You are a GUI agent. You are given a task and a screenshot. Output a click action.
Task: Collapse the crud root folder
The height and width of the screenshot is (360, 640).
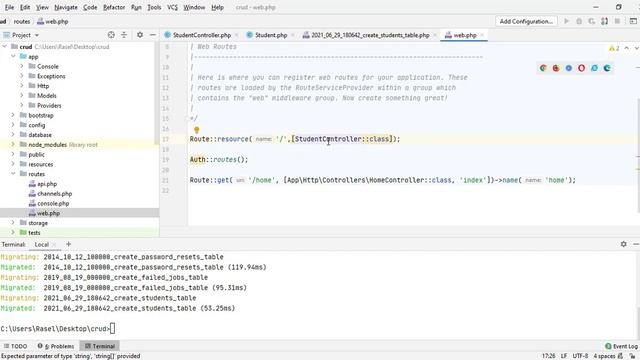pyautogui.click(x=4, y=47)
